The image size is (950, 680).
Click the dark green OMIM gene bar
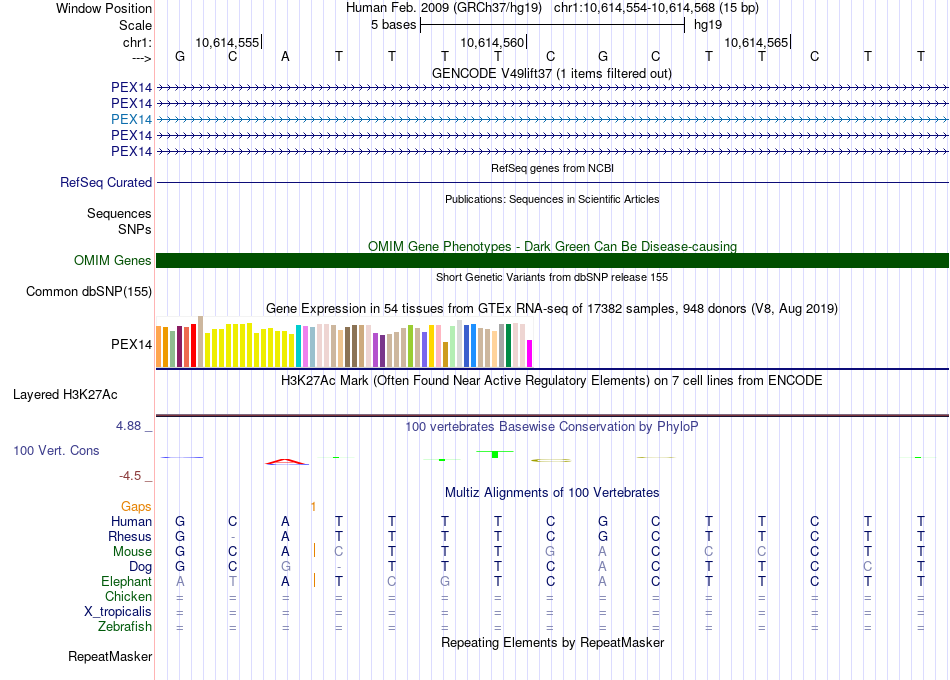coord(552,261)
